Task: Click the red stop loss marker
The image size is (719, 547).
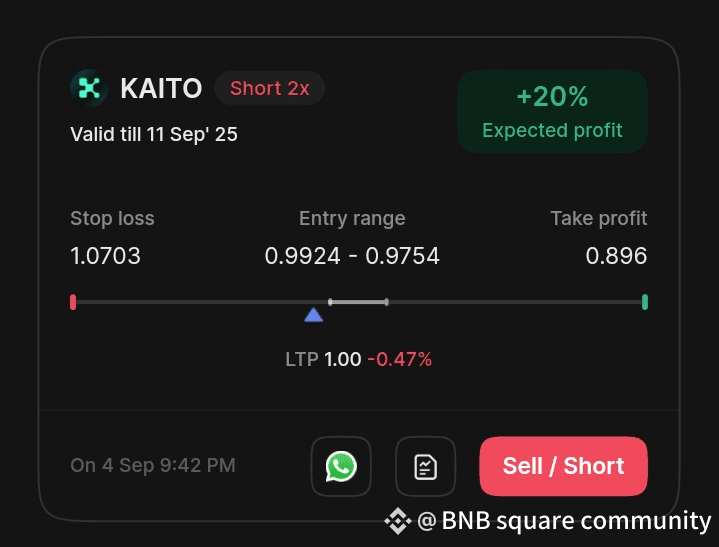Action: click(73, 302)
